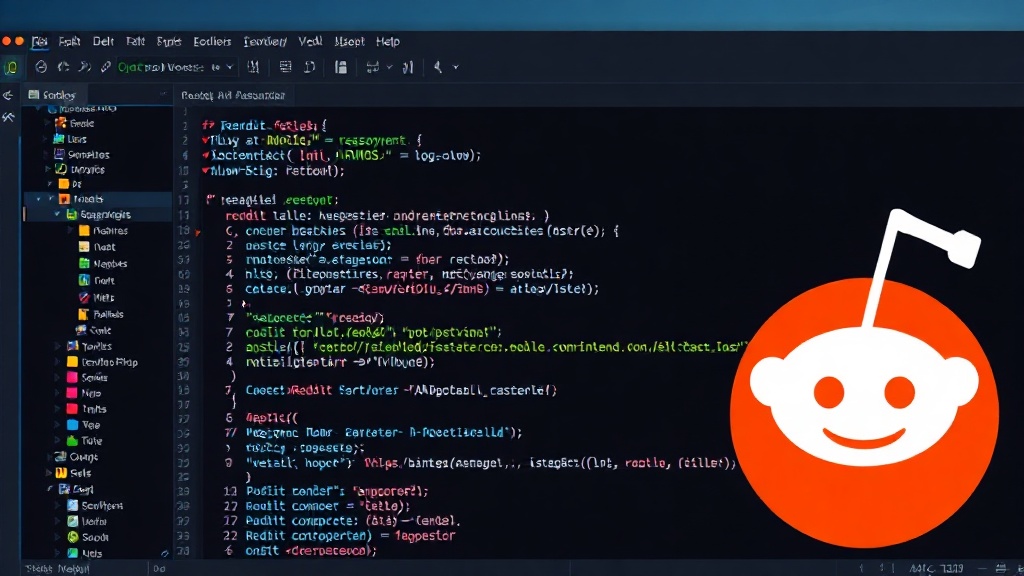Screen dimensions: 1024x576
Task: Click the Sels row yellow striped icon
Action: [x=61, y=473]
